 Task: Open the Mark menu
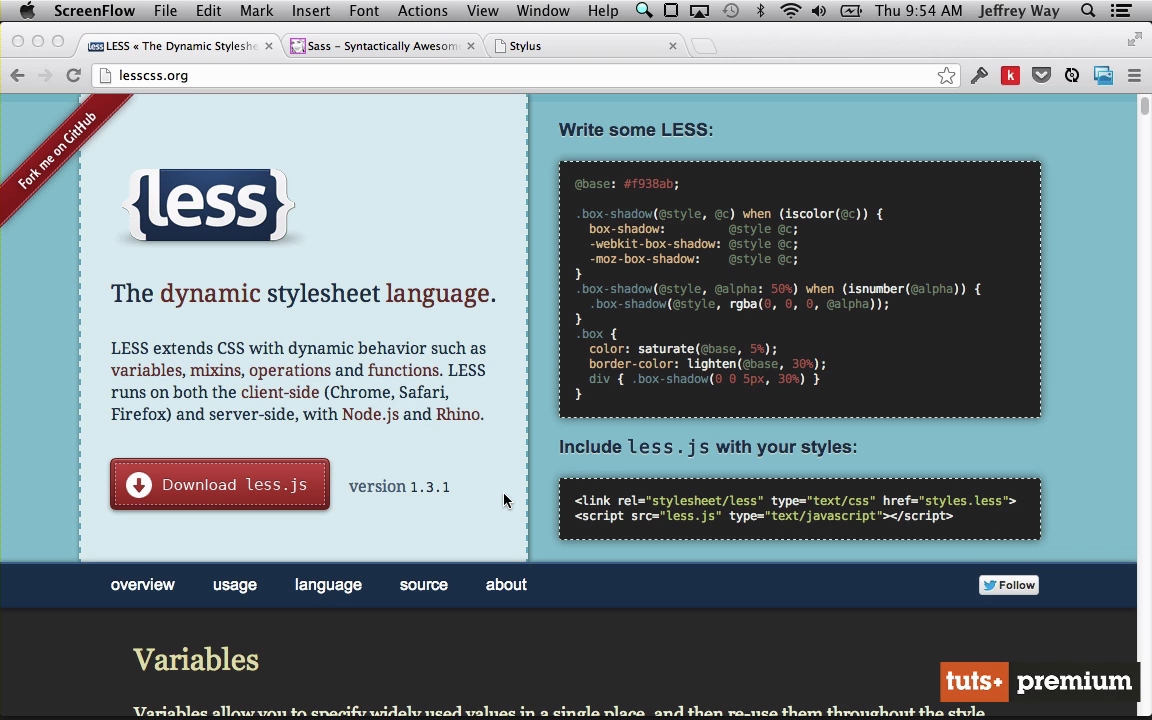[x=256, y=10]
